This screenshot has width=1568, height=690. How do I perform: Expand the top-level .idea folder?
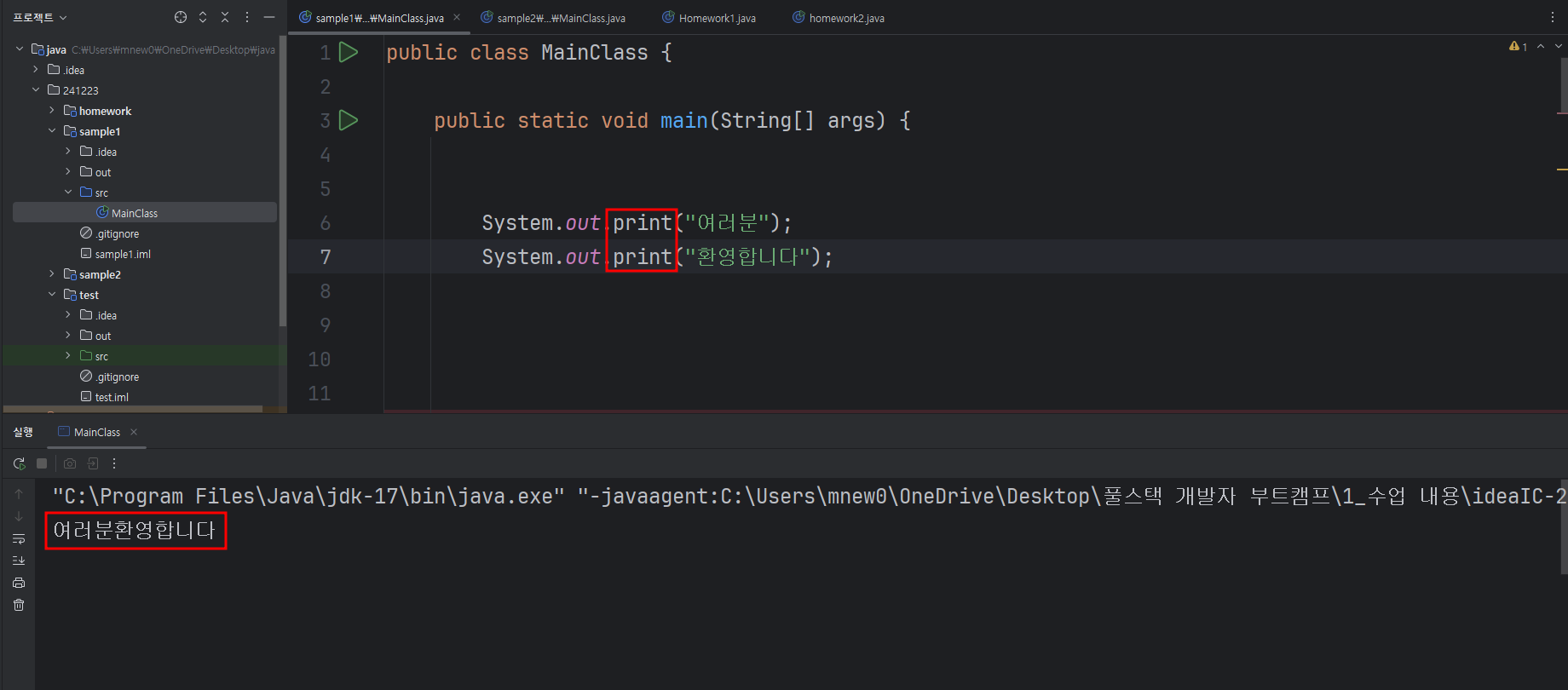click(36, 70)
